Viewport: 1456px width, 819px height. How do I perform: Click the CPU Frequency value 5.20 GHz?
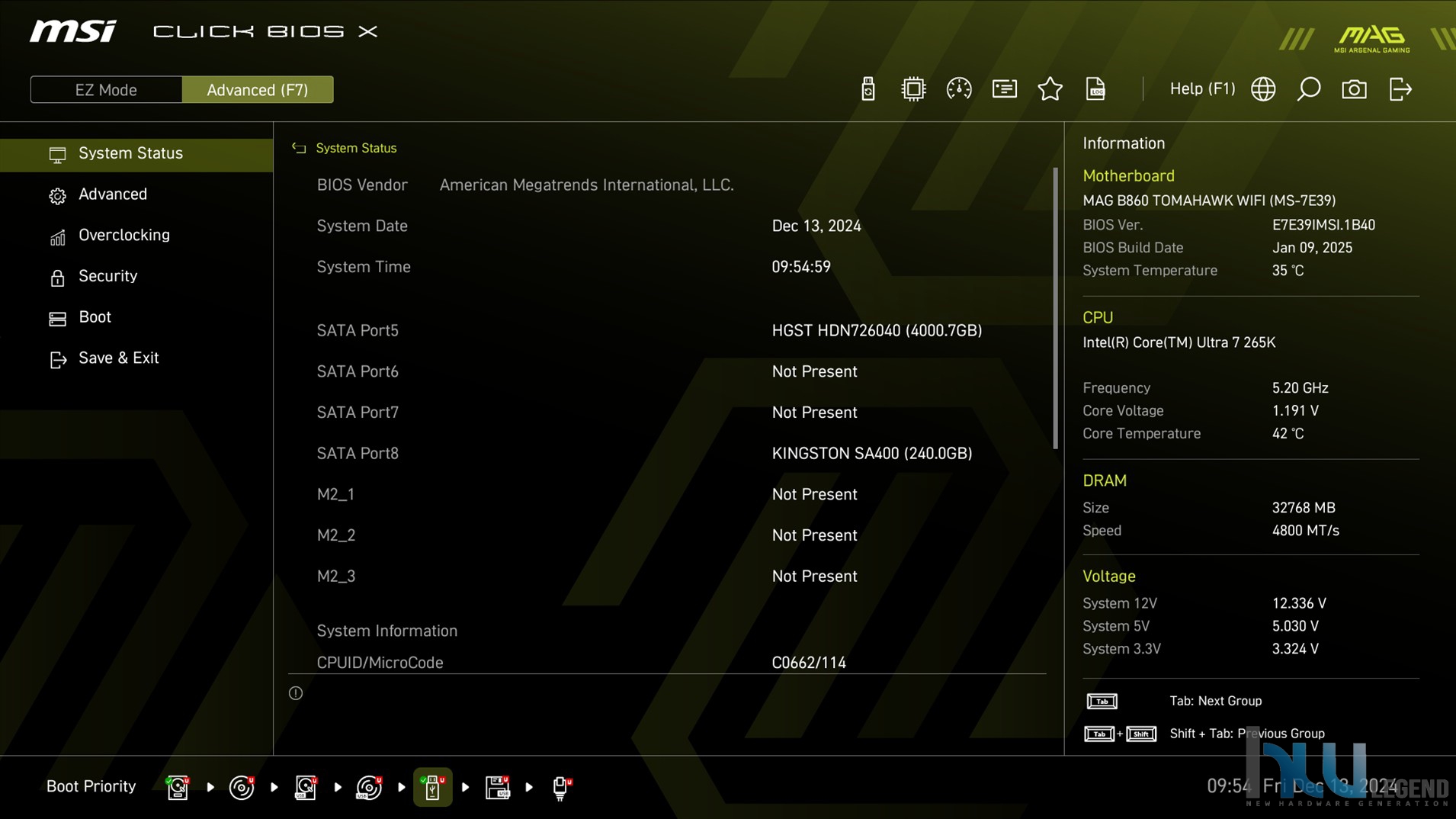(x=1300, y=388)
